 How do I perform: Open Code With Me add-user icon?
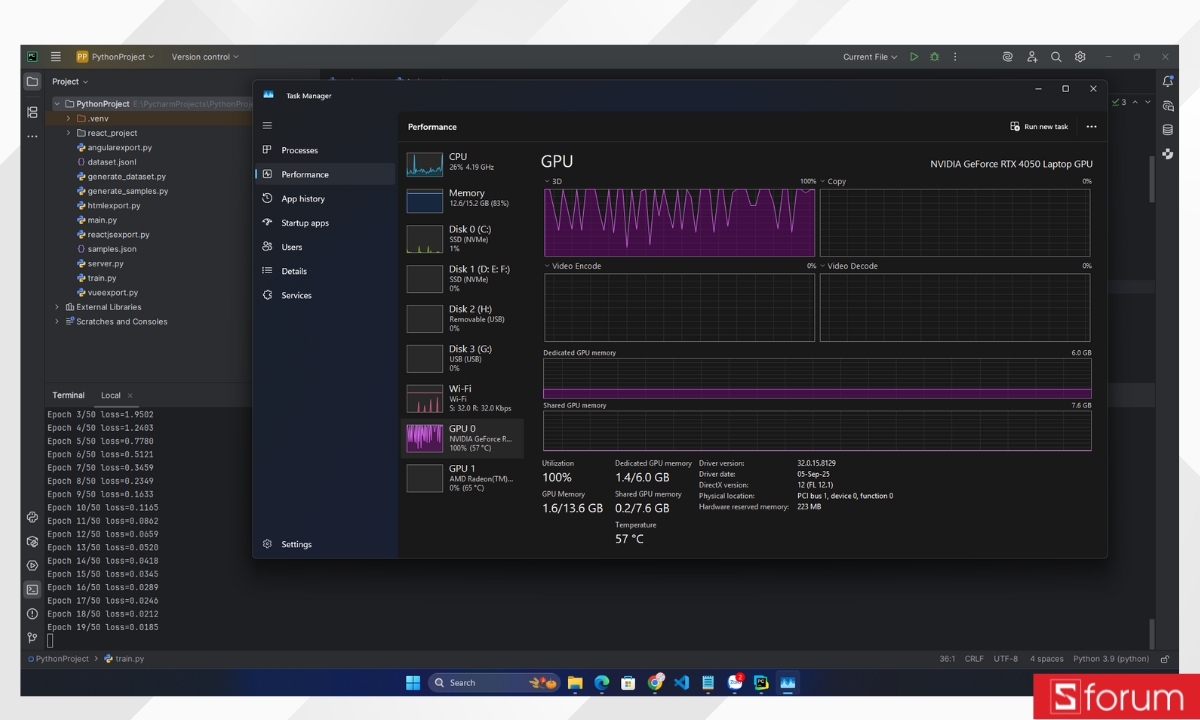1032,57
